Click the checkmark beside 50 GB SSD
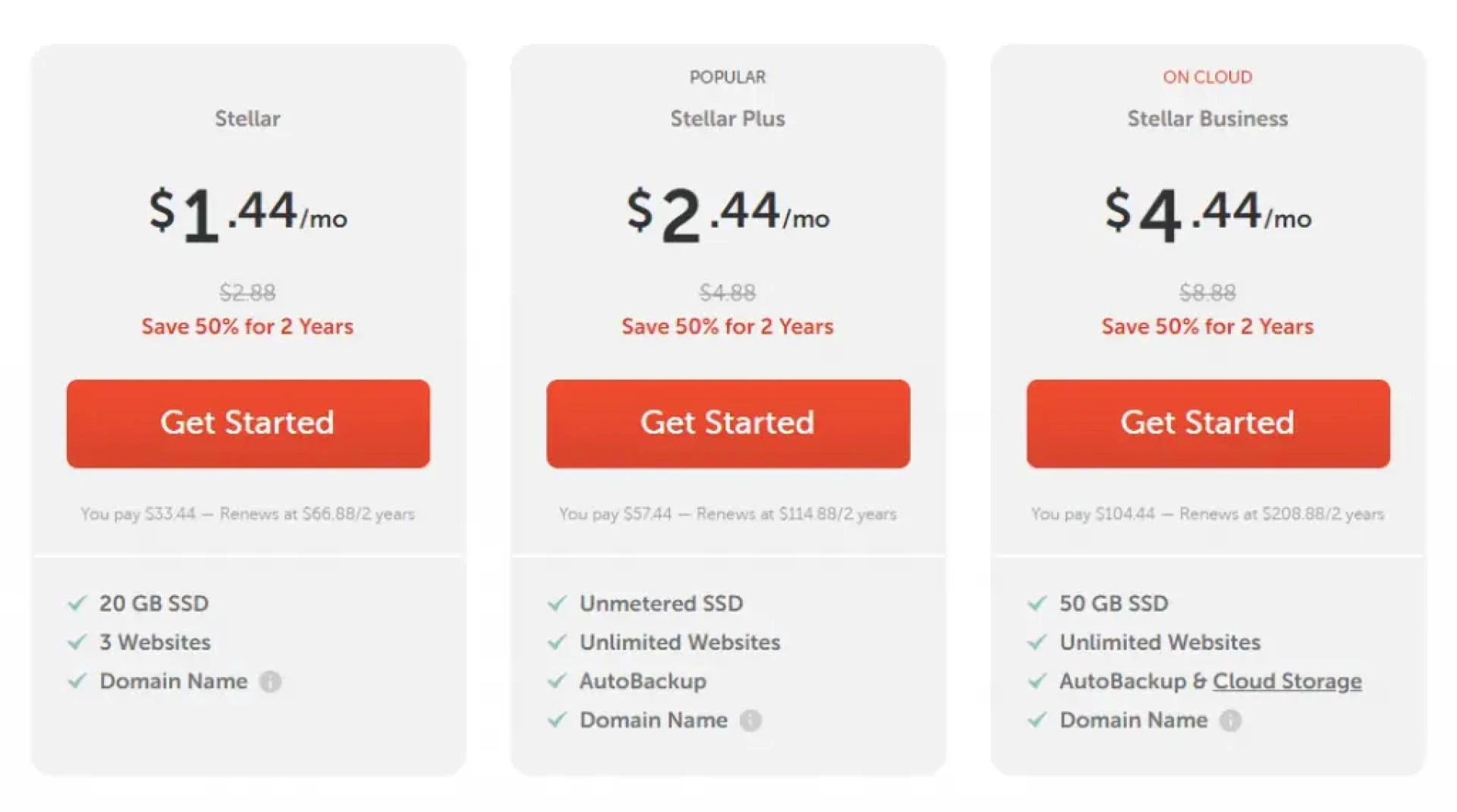 coord(1037,603)
